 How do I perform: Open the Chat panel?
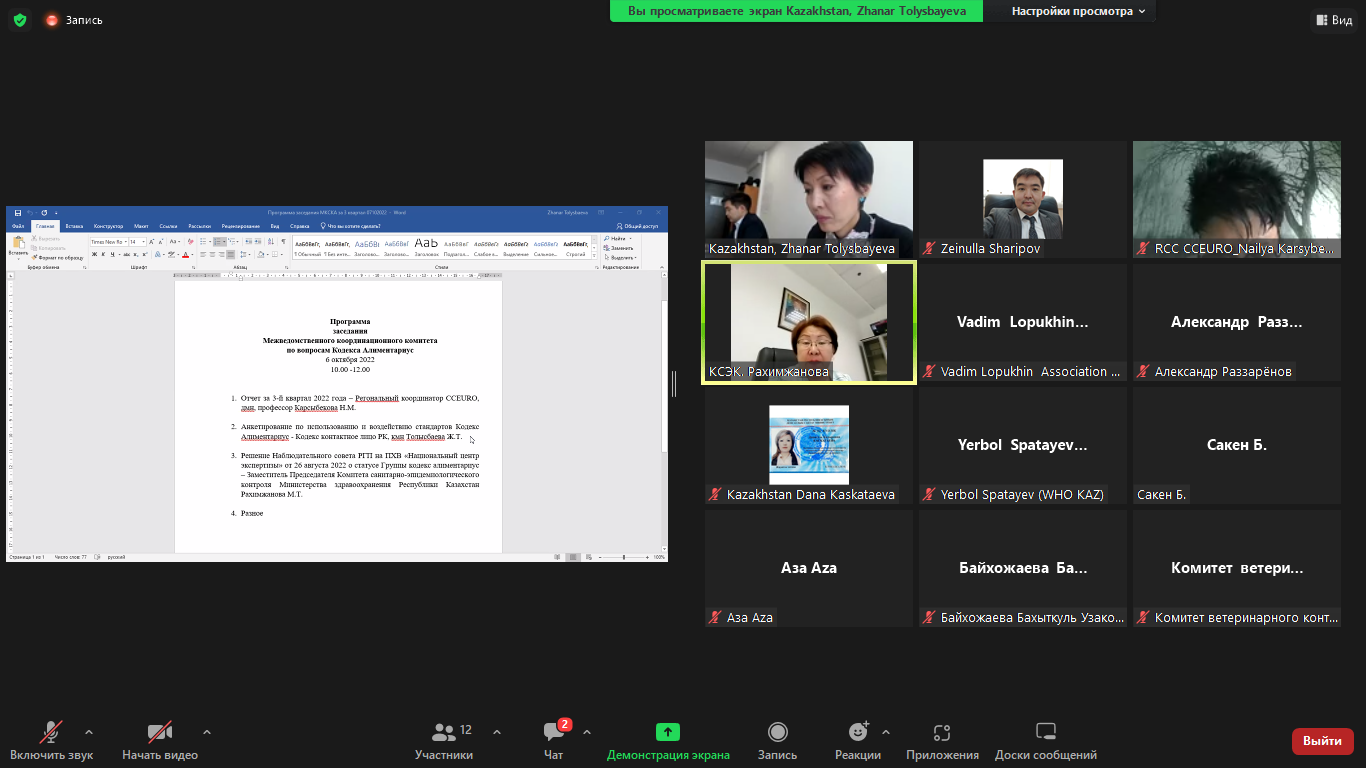pyautogui.click(x=554, y=741)
